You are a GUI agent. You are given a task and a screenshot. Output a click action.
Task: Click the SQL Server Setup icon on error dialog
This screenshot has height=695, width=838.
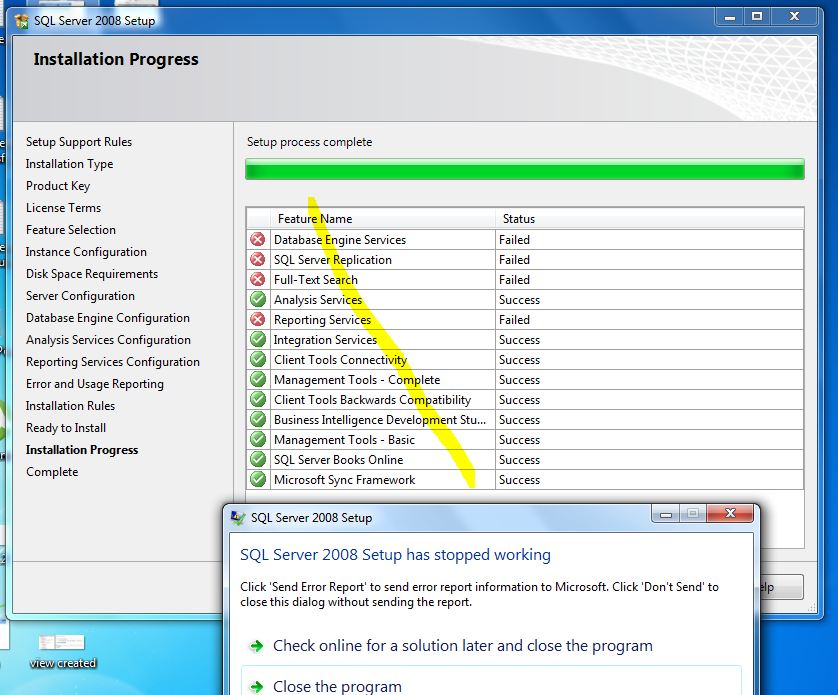(238, 517)
